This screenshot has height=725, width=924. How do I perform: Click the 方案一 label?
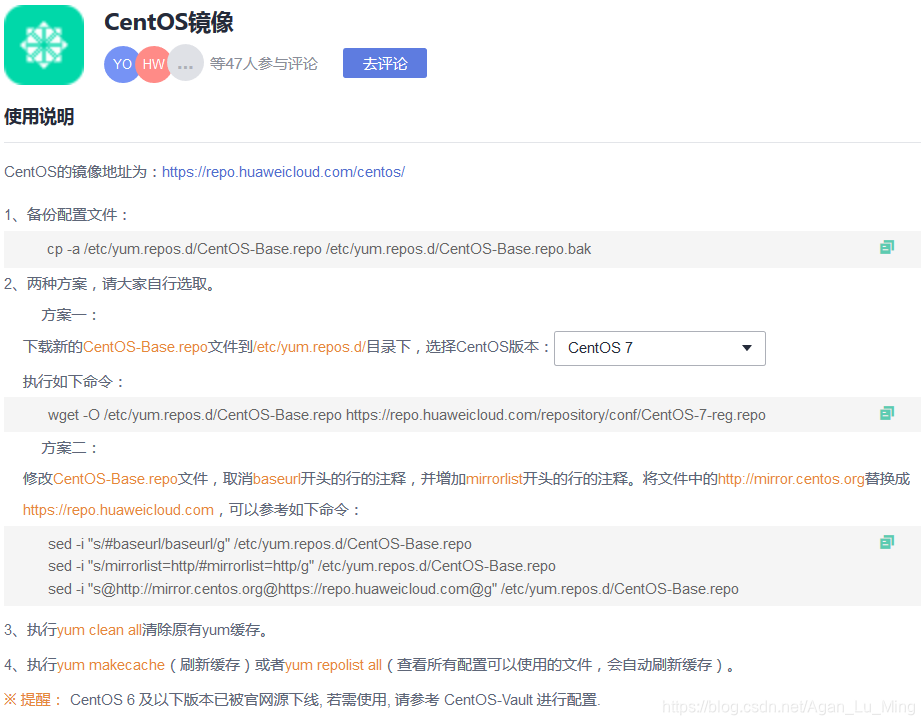(x=70, y=315)
